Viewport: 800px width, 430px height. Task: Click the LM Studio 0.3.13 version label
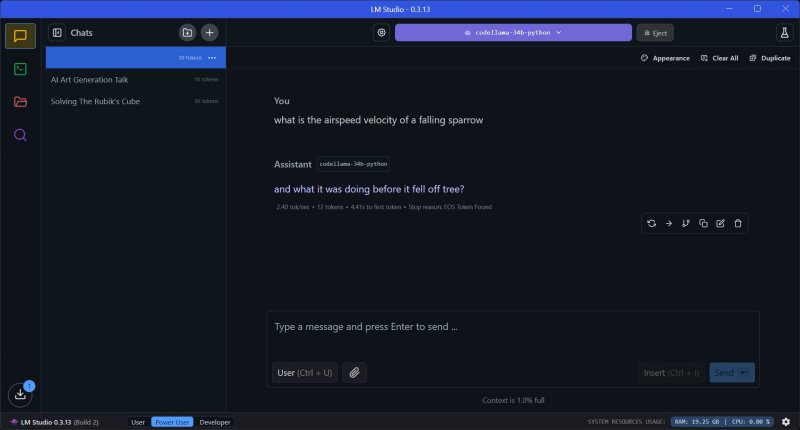pos(55,422)
